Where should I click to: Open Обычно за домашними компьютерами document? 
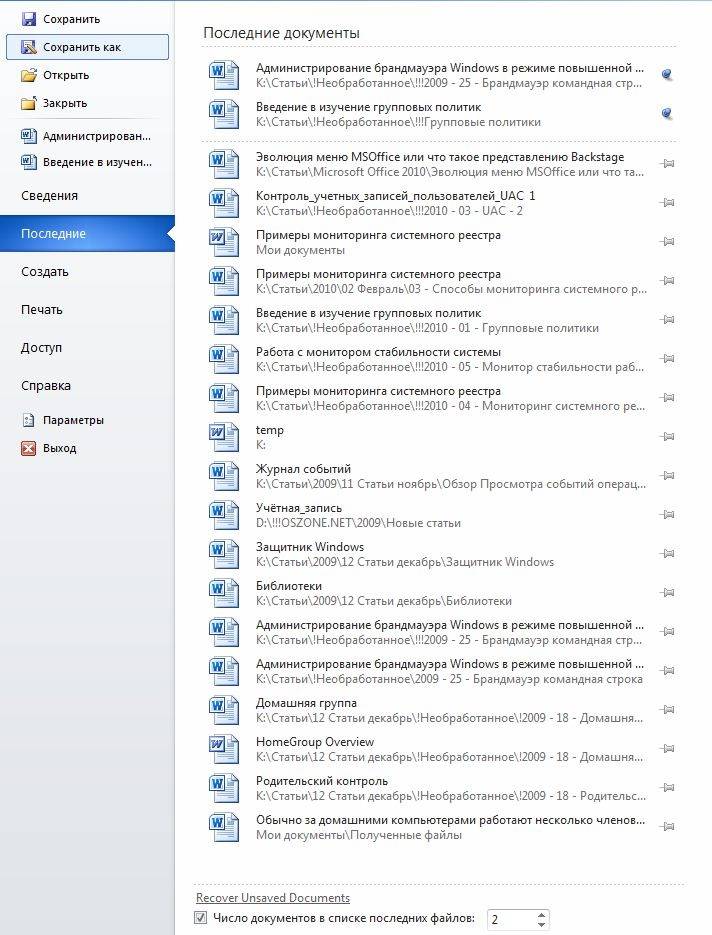pos(441,827)
